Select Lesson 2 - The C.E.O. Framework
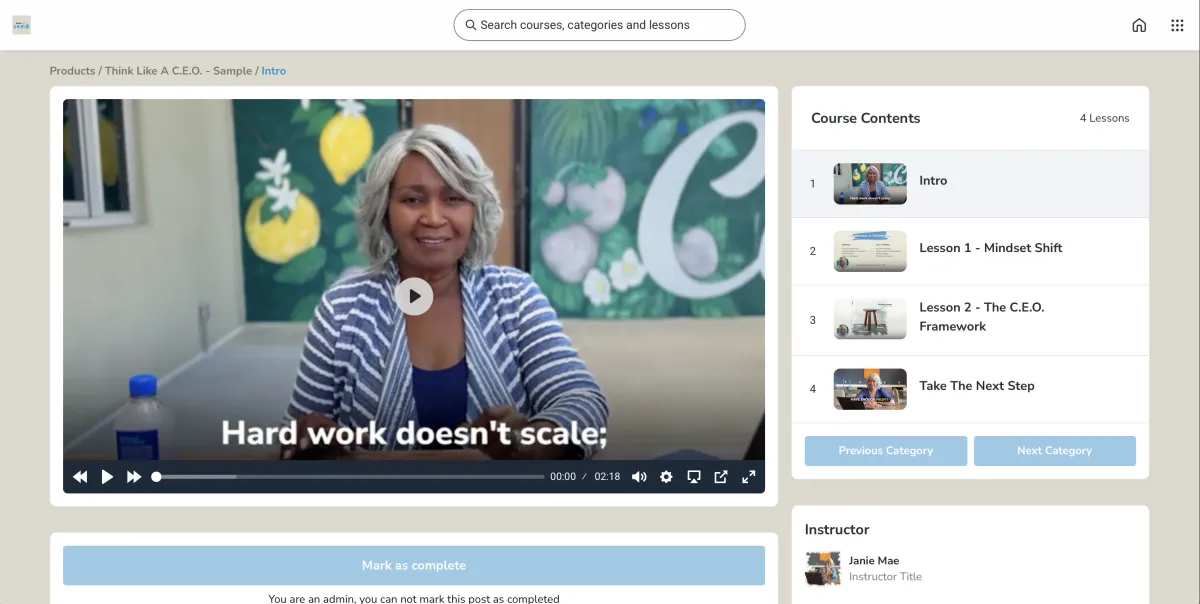Viewport: 1200px width, 604px height. (970, 320)
